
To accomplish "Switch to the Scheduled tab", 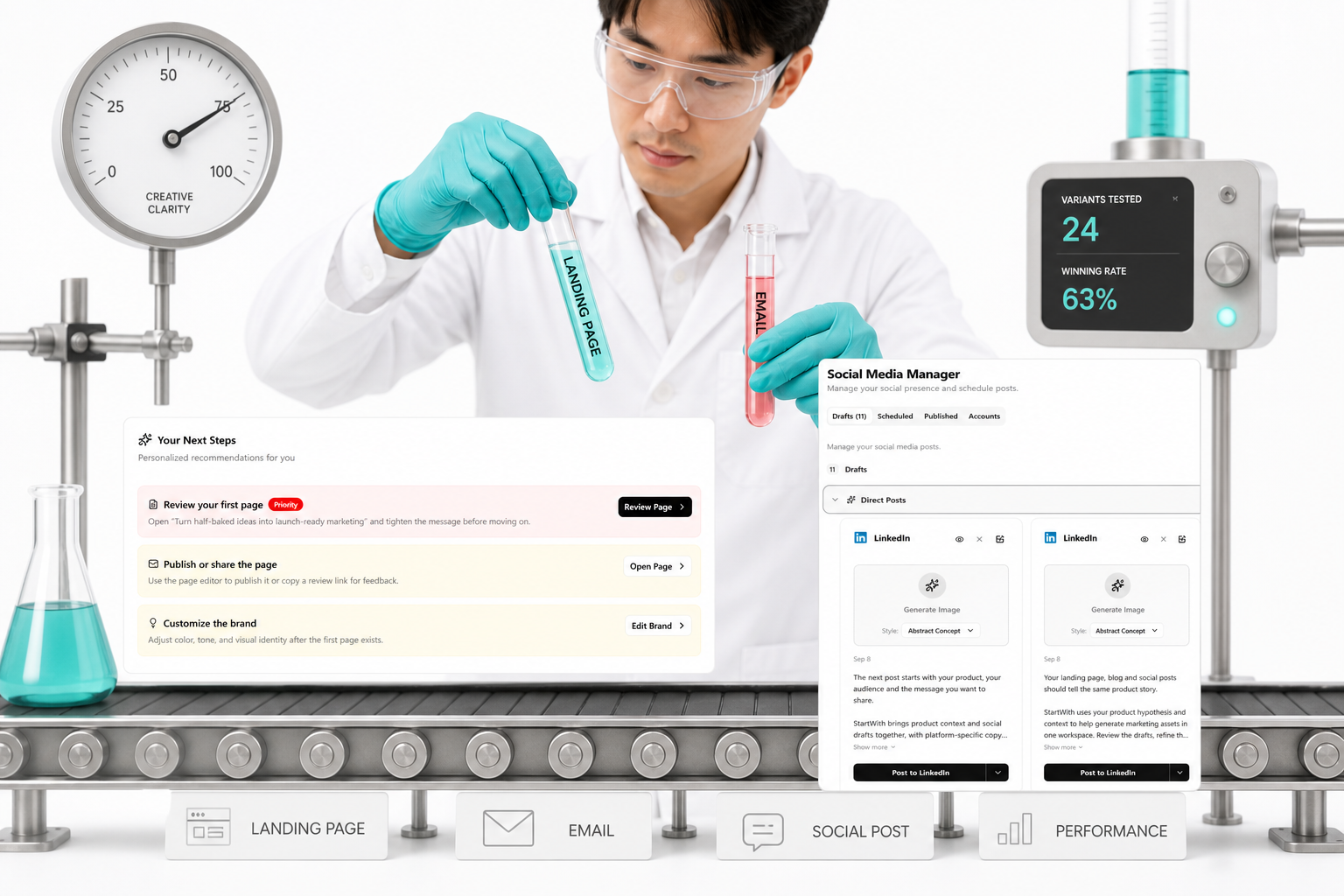I will pyautogui.click(x=895, y=416).
